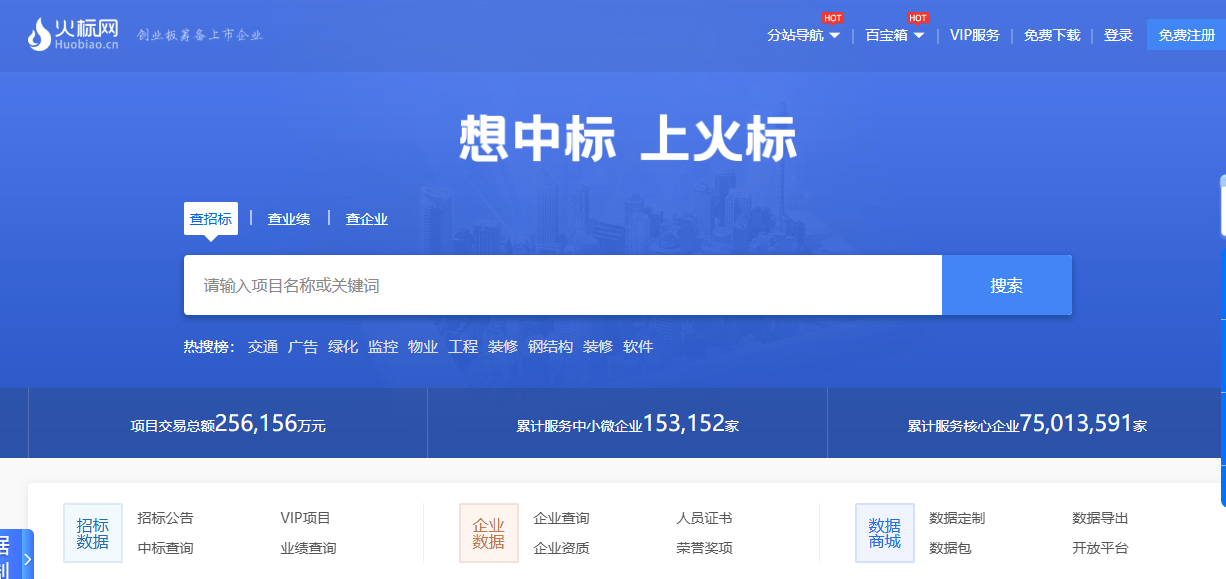Click hot search keyword 钢结构
Image resolution: width=1226 pixels, height=579 pixels.
tap(550, 347)
